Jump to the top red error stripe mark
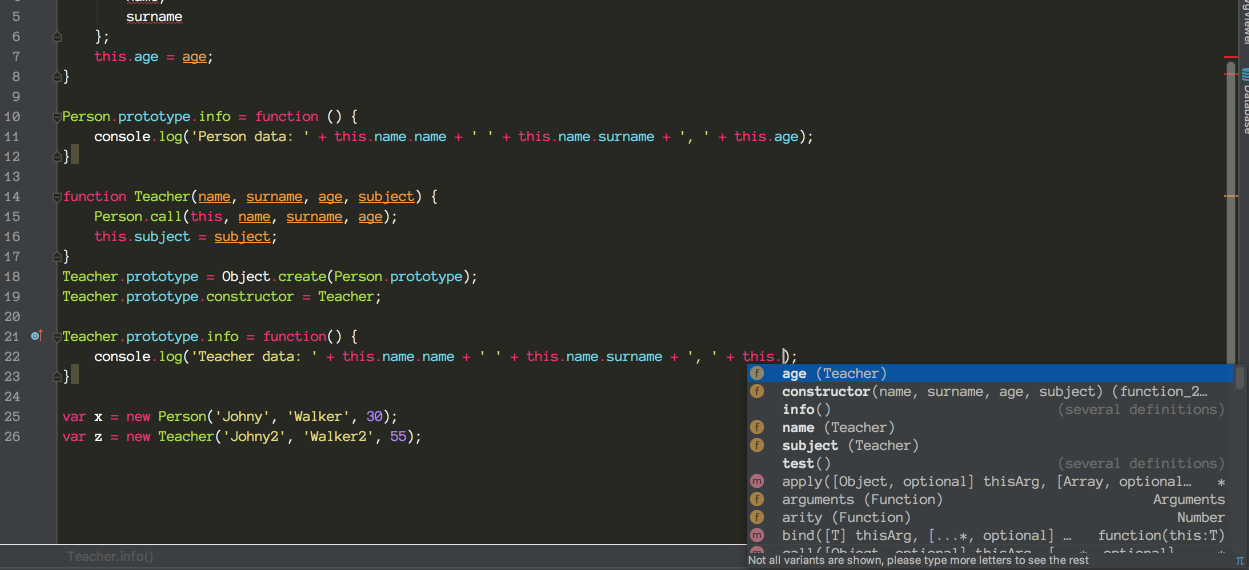1249x570 pixels. tap(1231, 57)
